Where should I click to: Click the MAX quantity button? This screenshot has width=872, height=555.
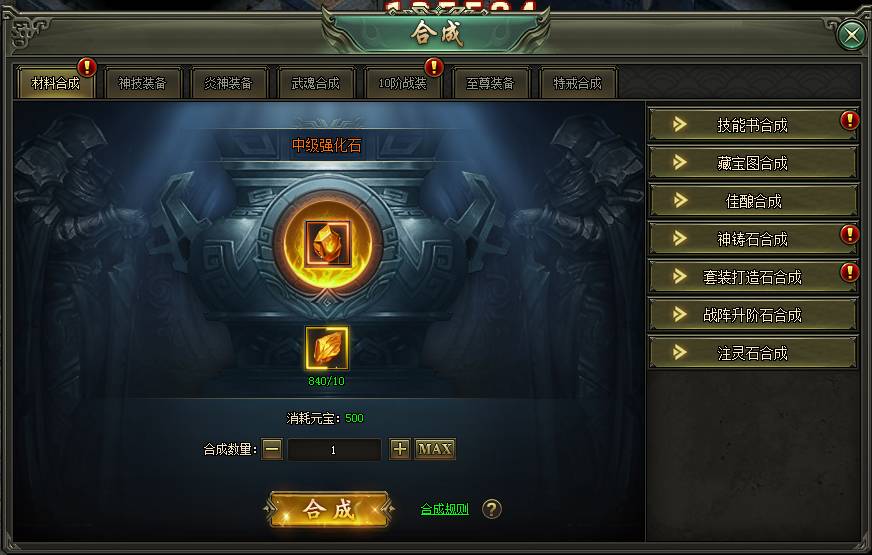435,449
